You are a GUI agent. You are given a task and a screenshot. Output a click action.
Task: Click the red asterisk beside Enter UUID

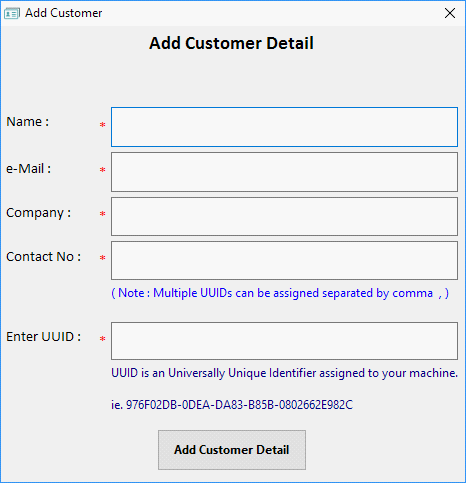coord(103,339)
